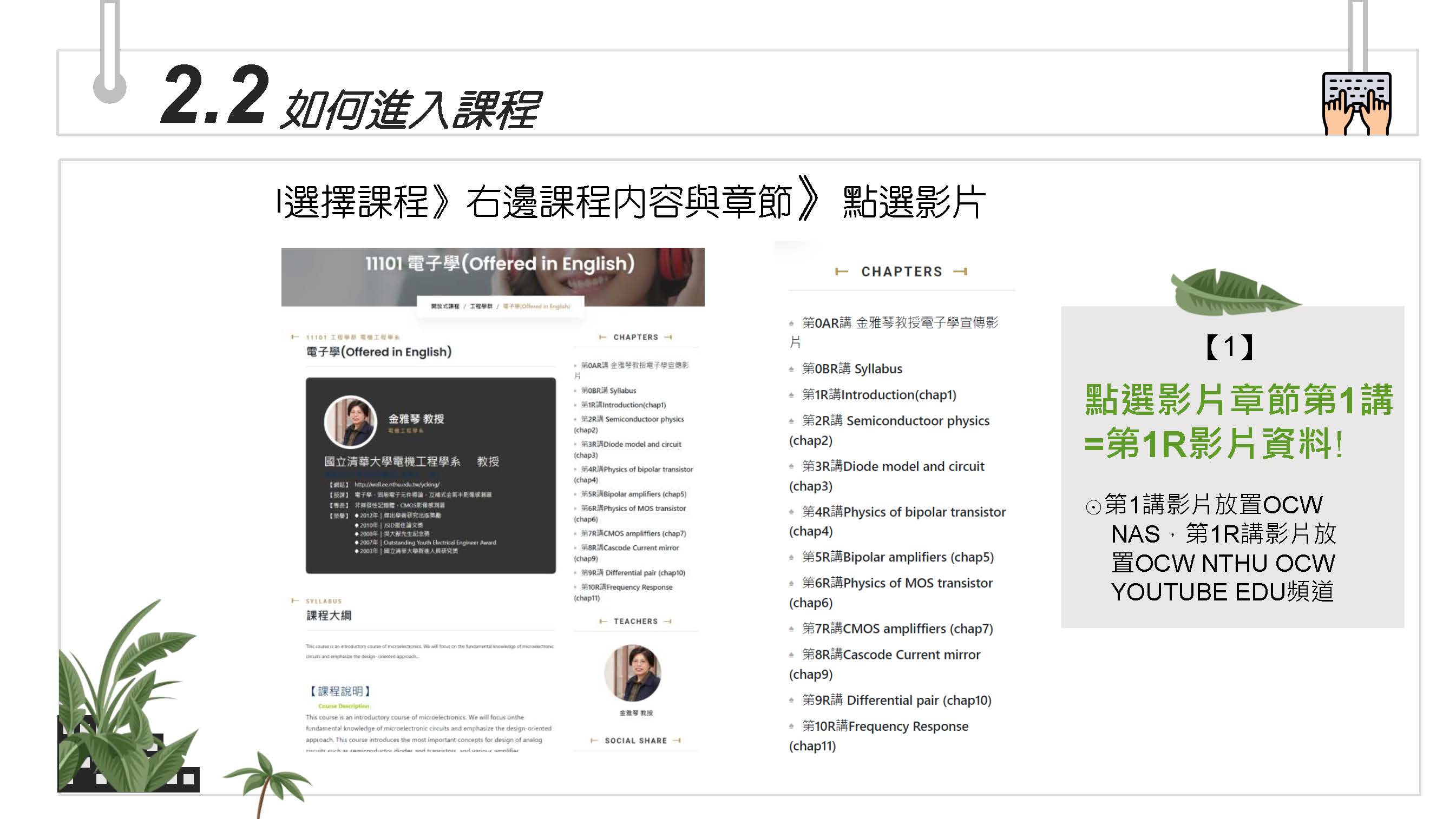Open 第5R講Bipolar amplifiers (chap5) in large list
1456x819 pixels.
pos(897,557)
